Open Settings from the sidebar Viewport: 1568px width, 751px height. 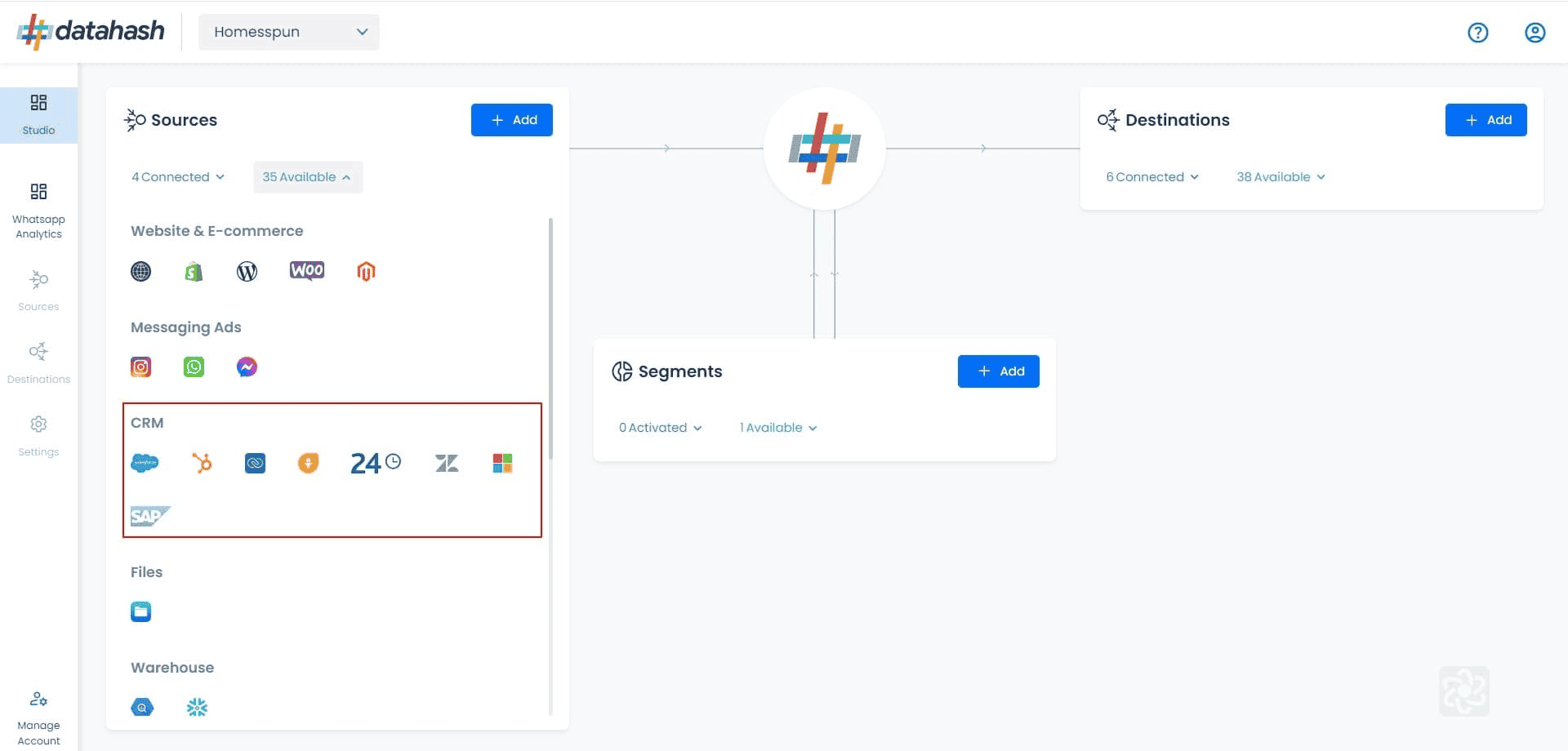coord(38,436)
